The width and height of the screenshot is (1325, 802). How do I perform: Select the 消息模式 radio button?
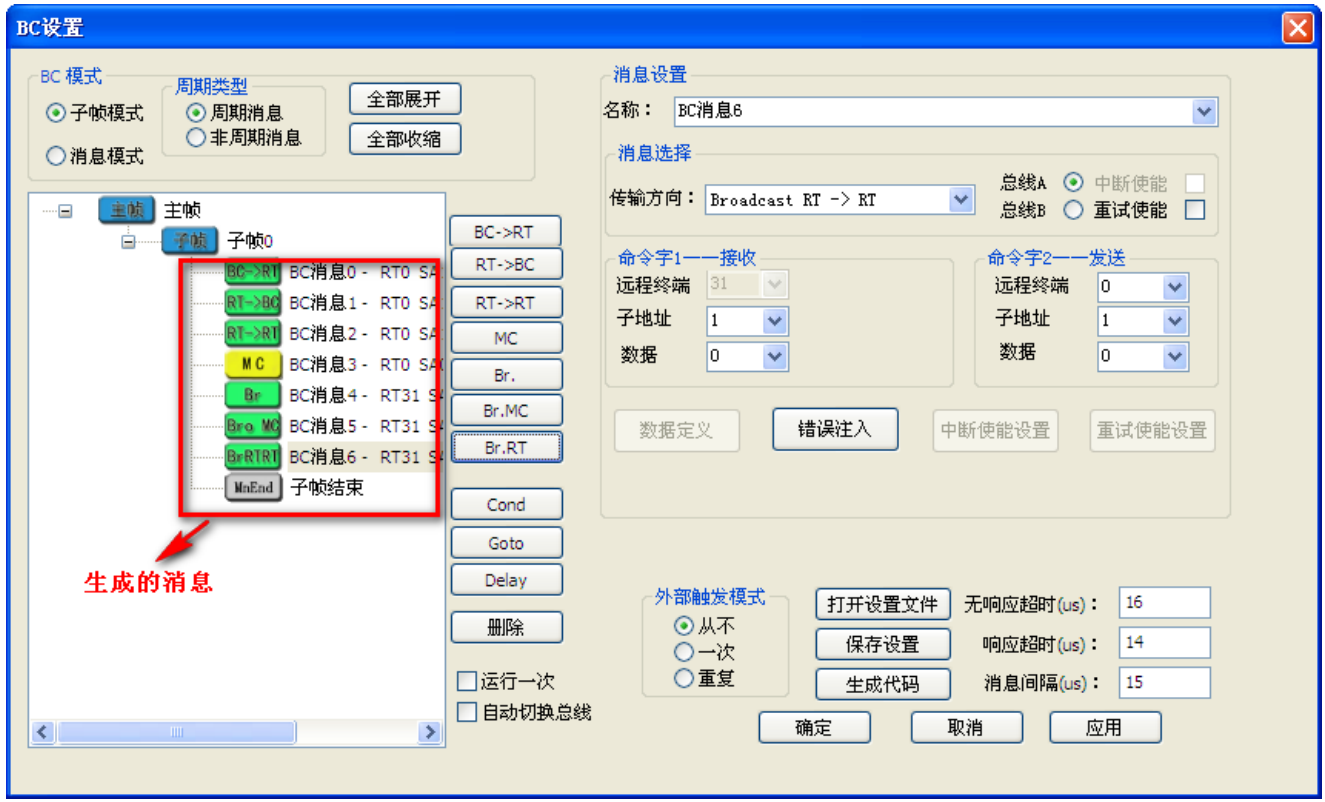pyautogui.click(x=56, y=156)
